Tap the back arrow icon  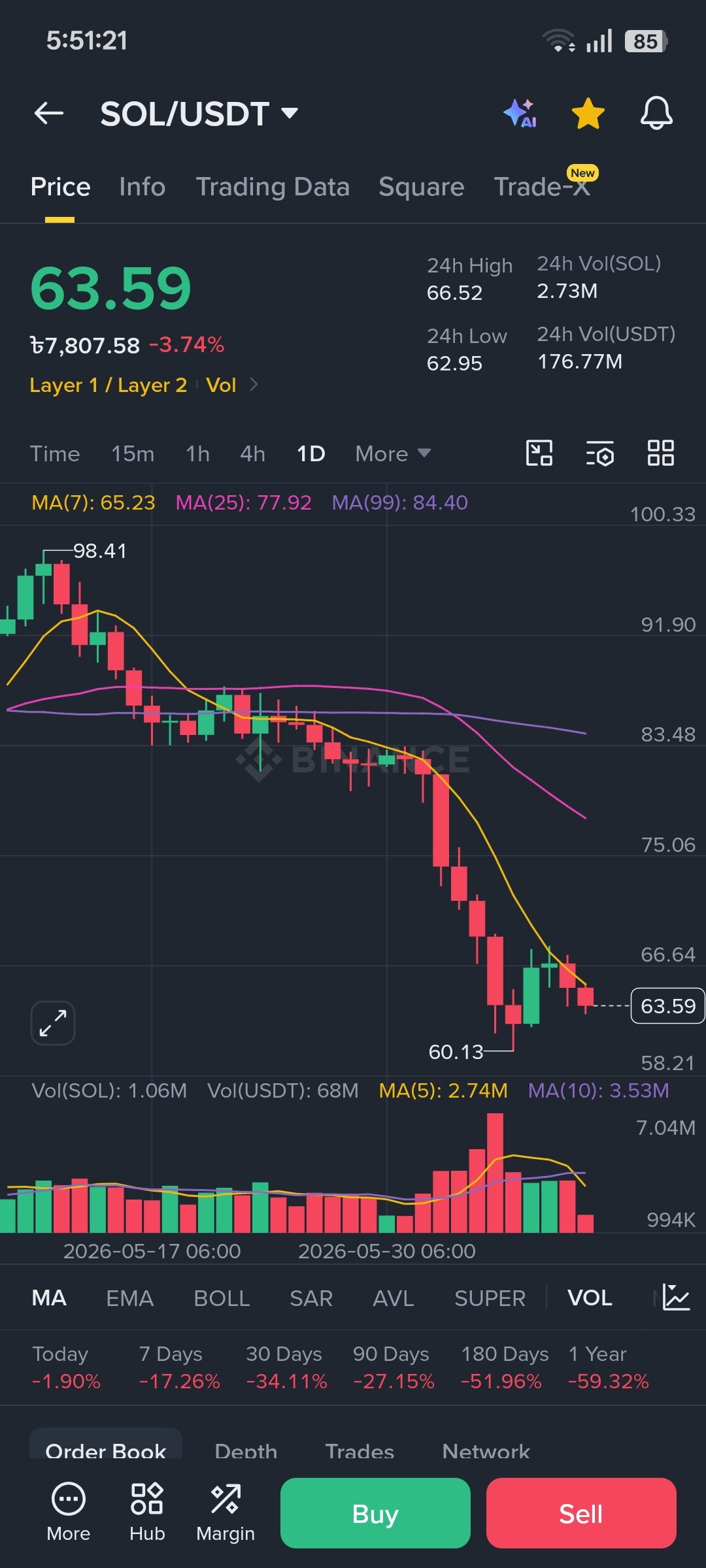49,113
